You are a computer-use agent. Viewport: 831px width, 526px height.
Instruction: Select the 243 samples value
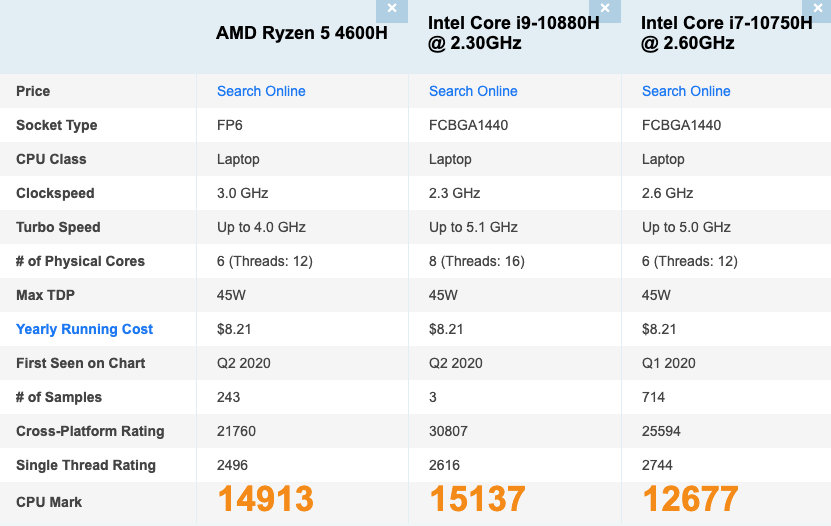pos(228,397)
